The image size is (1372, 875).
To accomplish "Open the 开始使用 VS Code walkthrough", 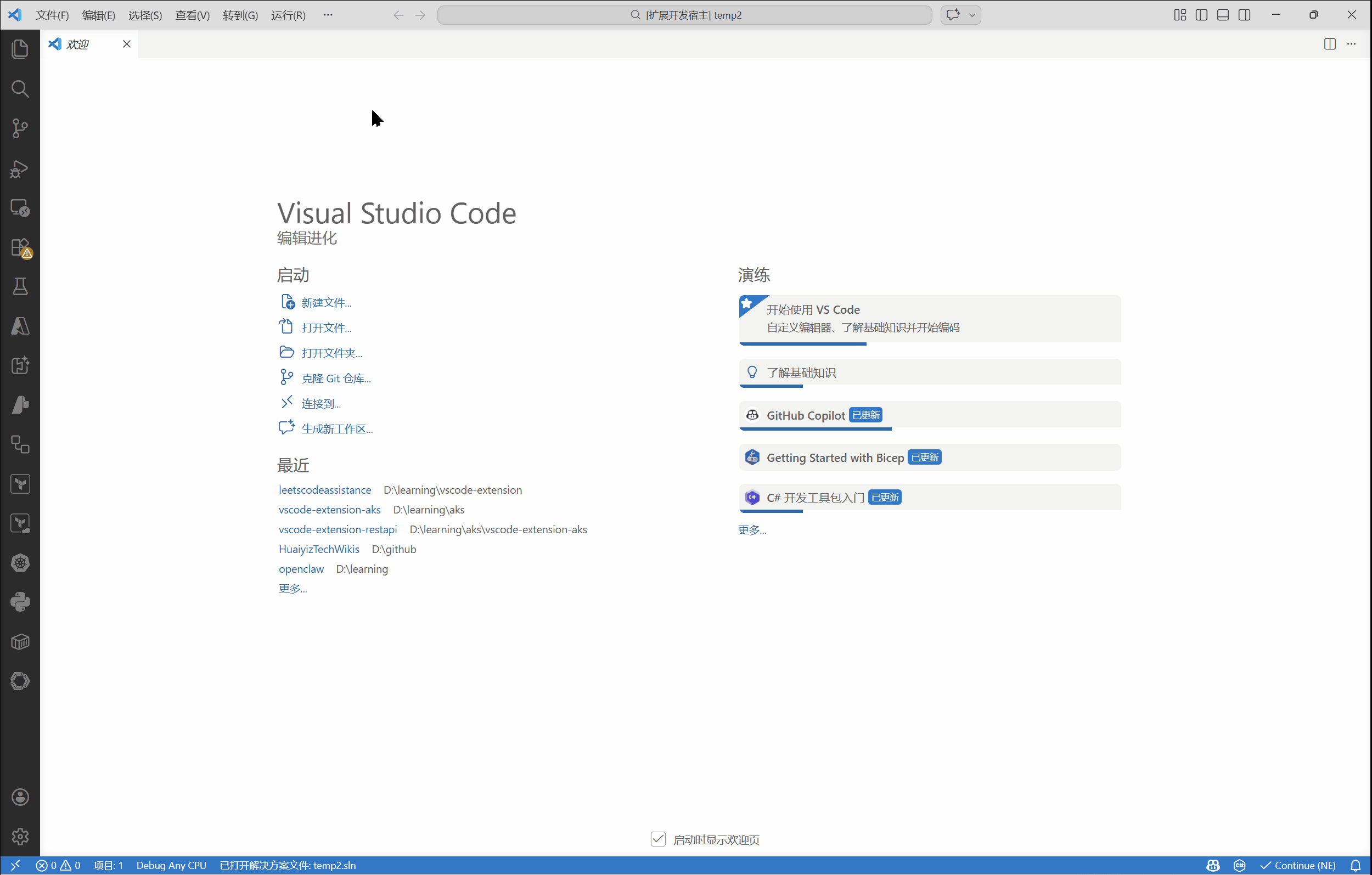I will [x=930, y=319].
